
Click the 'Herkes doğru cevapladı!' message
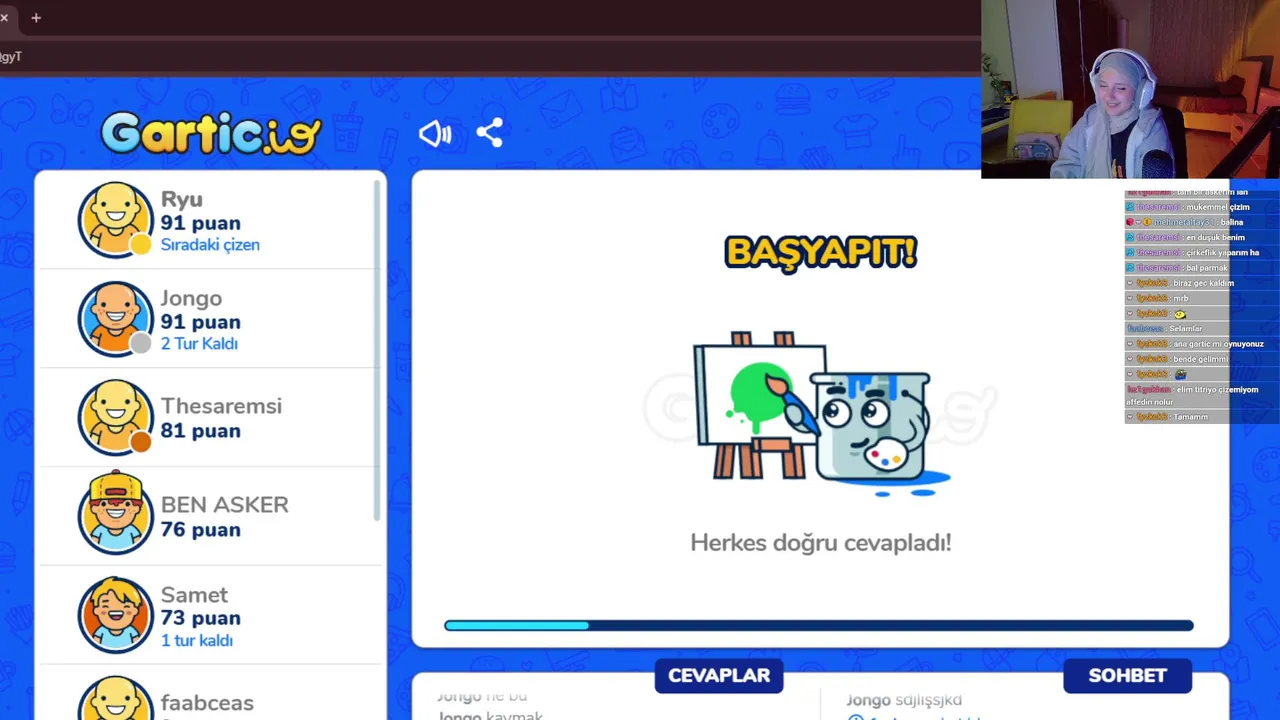point(820,543)
